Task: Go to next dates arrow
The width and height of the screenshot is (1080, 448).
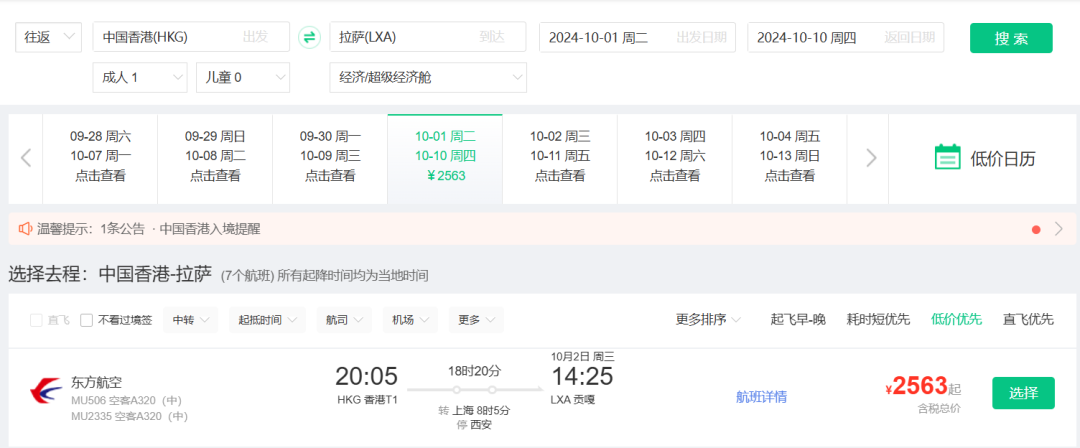Action: 871,158
